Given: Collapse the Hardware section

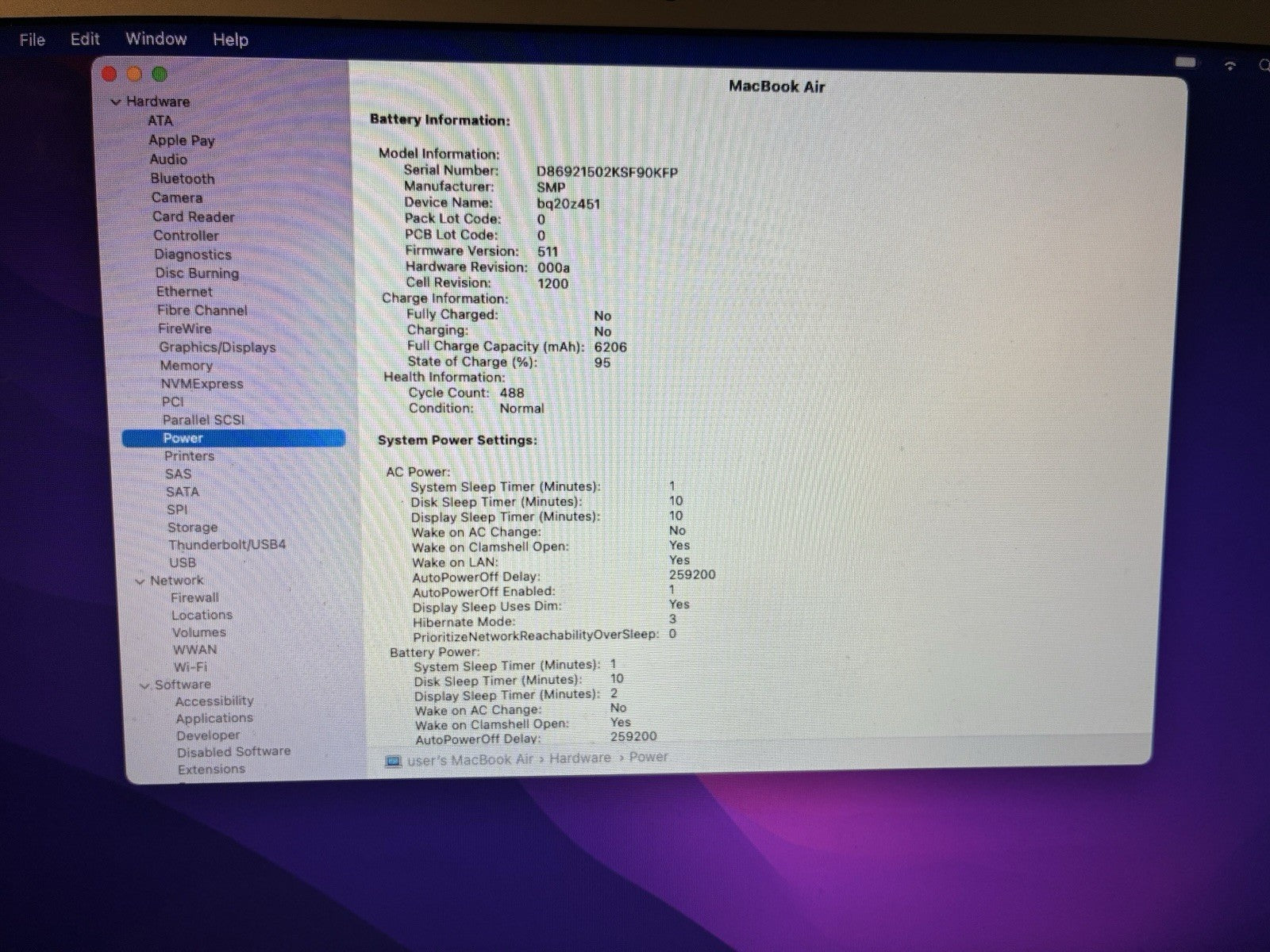Looking at the screenshot, I should [x=116, y=102].
